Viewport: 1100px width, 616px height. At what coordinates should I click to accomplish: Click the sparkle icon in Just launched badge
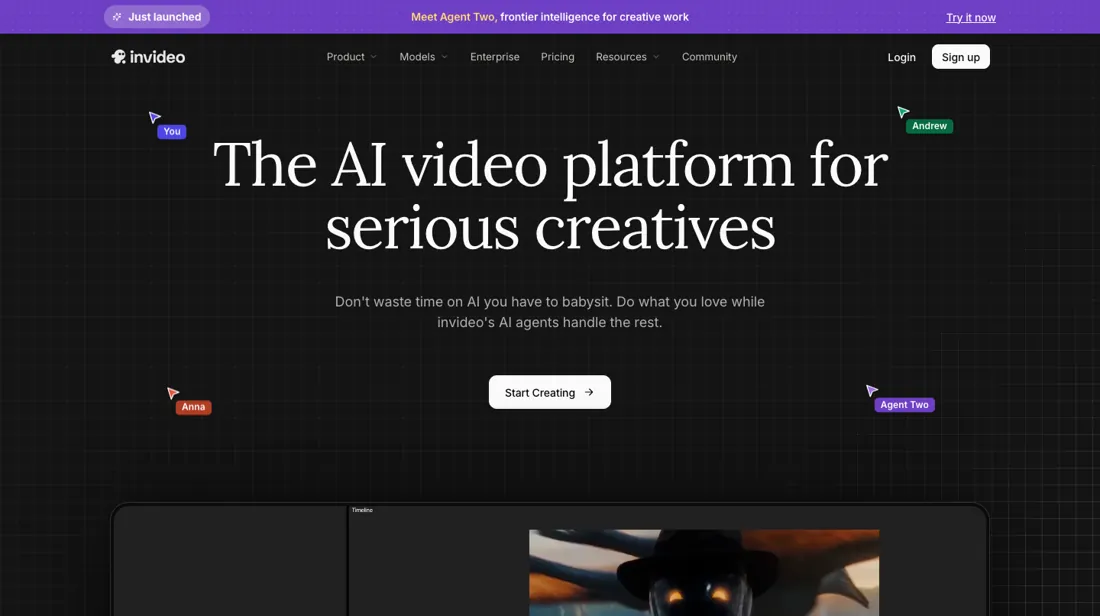click(x=117, y=17)
